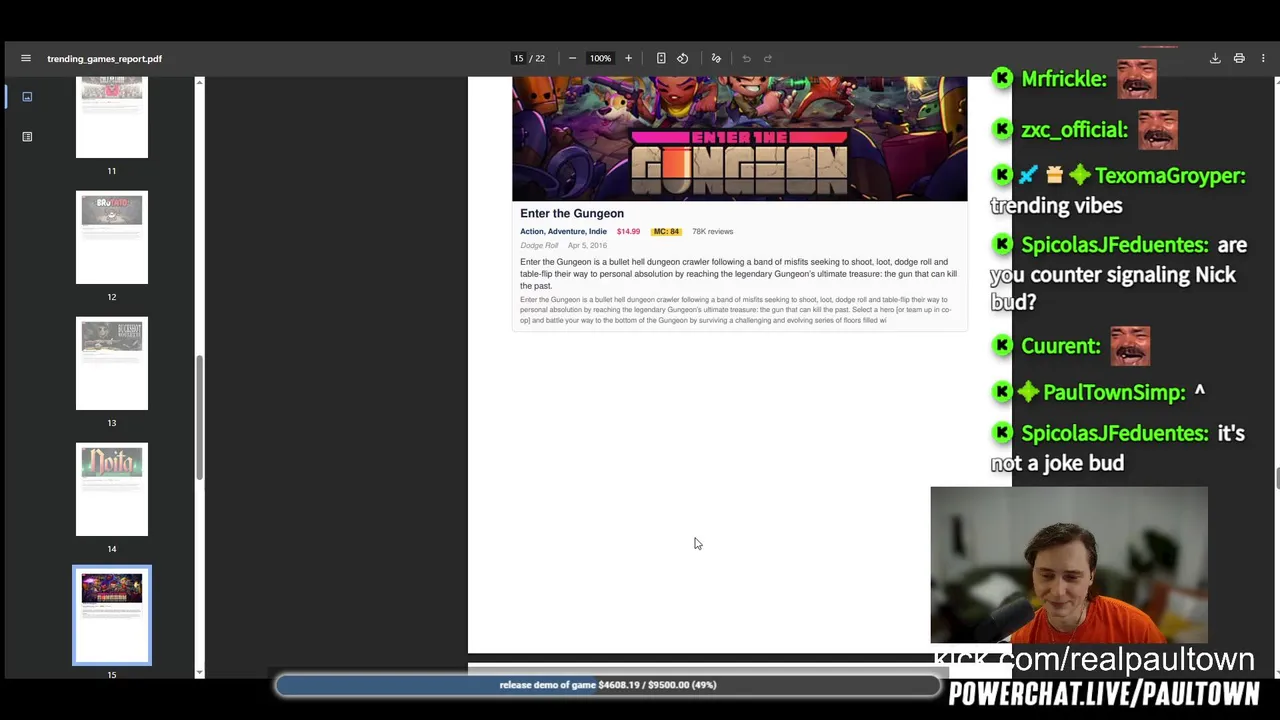Click the emote next to Mrfrickle

tap(1136, 79)
